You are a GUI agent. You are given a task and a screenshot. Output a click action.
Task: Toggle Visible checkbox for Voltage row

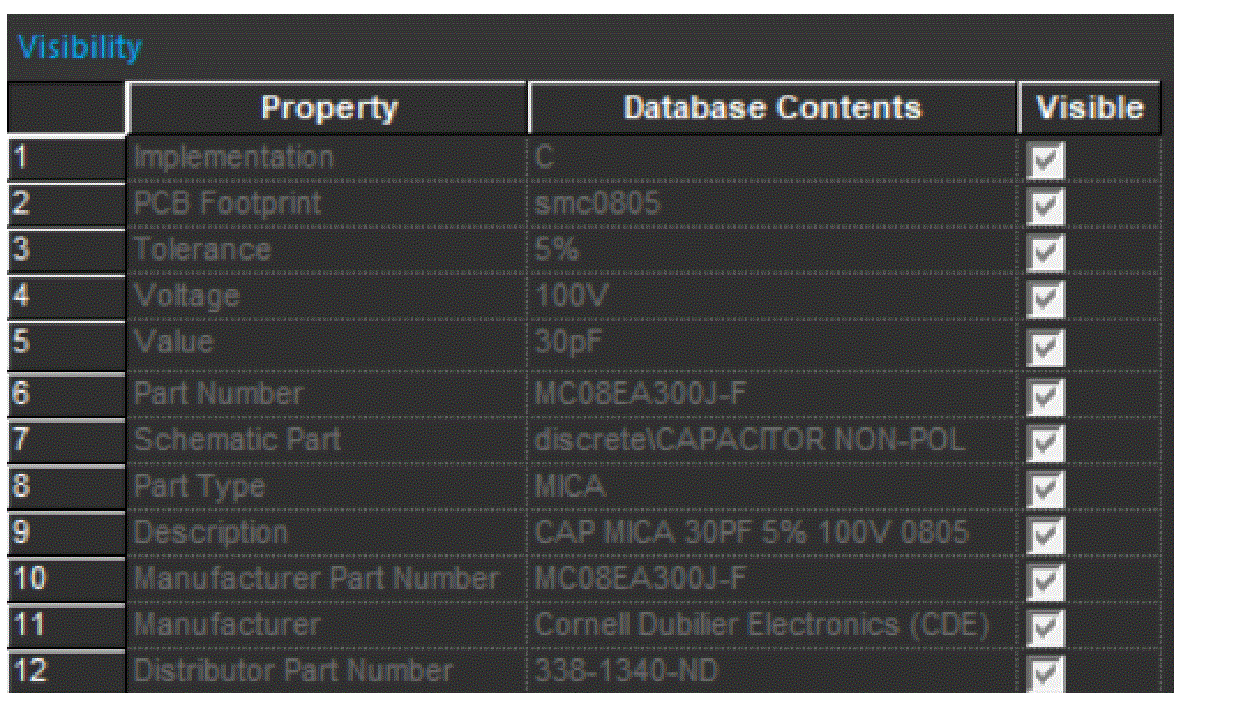click(1047, 301)
